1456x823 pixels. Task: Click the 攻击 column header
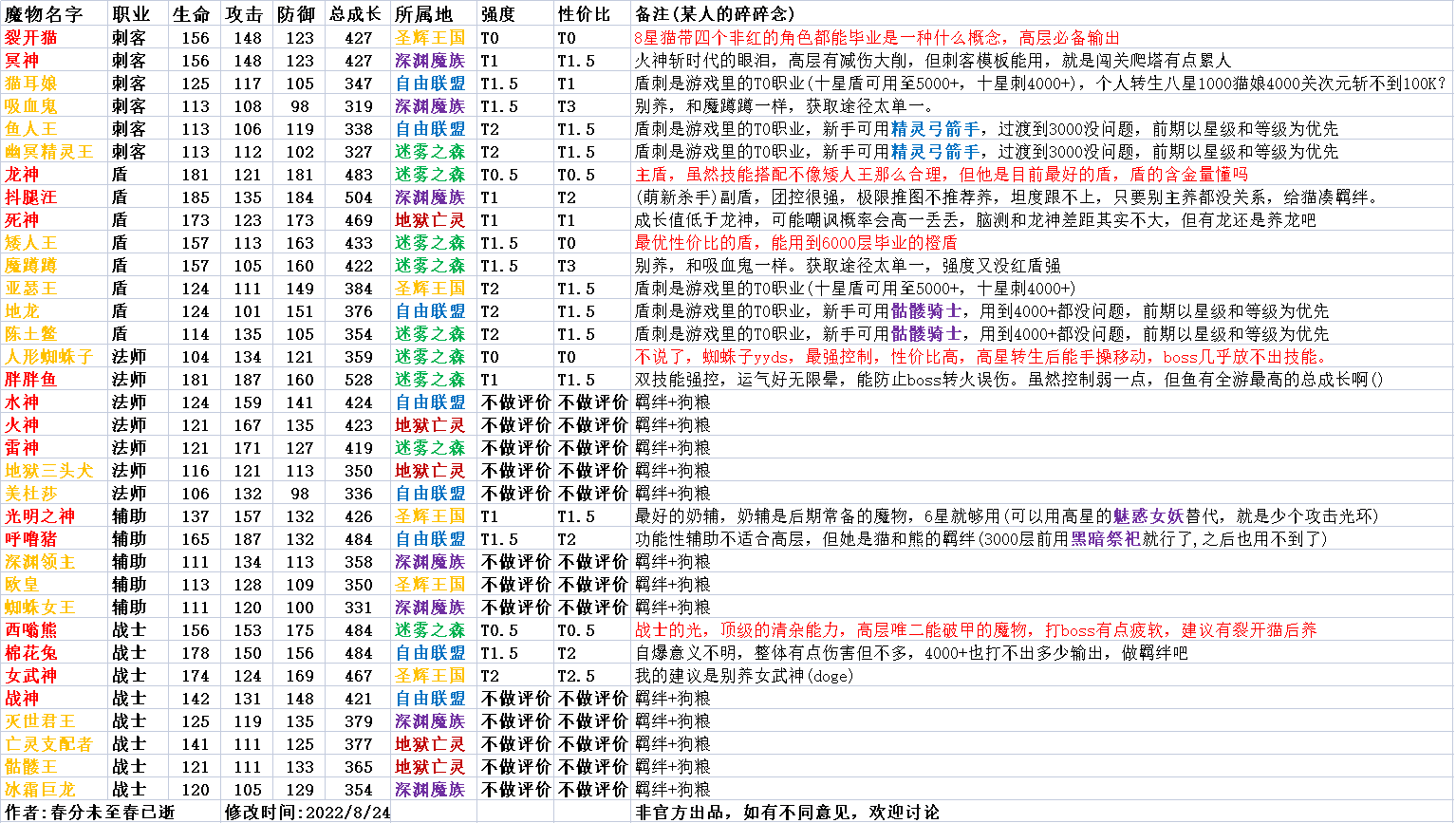244,14
